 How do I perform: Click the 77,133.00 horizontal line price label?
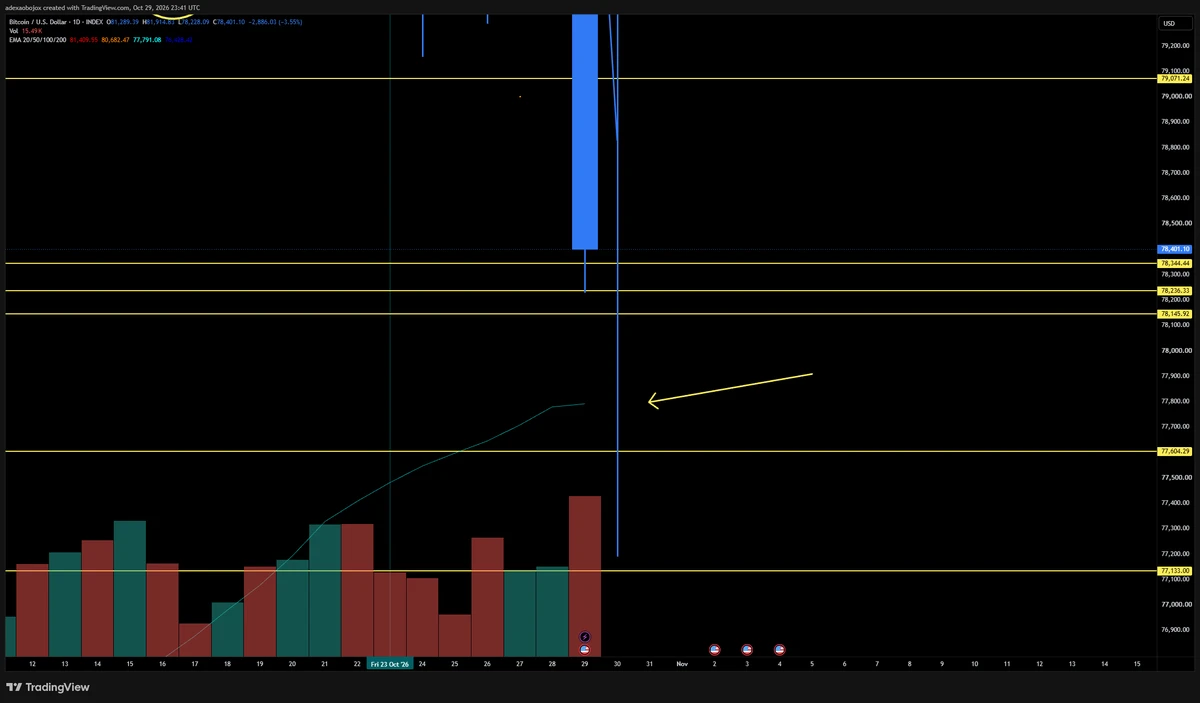point(1174,571)
